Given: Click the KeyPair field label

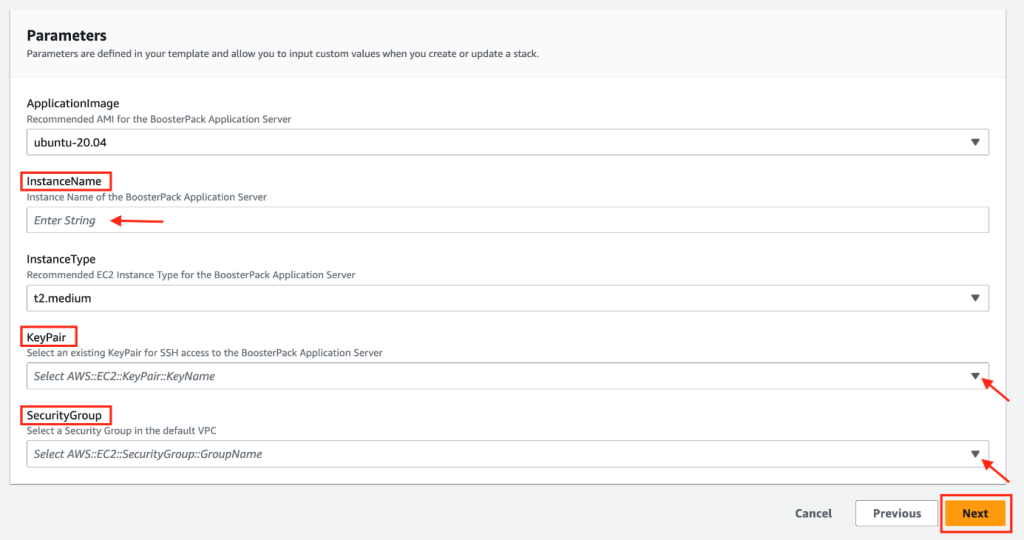Looking at the screenshot, I should 49,337.
